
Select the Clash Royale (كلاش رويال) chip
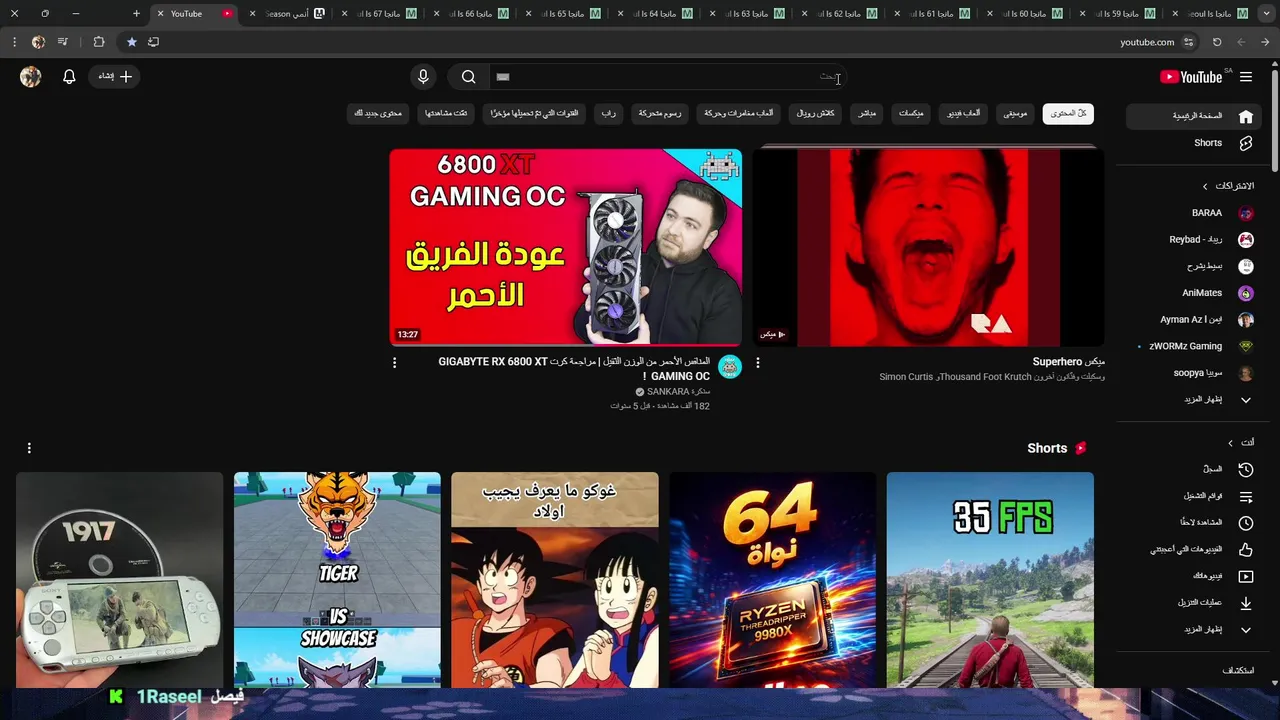[815, 114]
